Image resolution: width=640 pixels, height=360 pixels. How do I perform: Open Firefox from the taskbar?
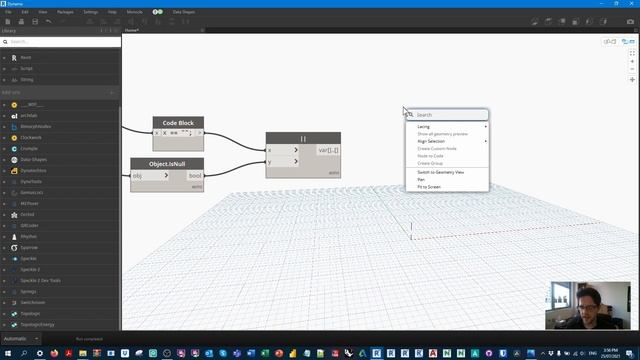(x=54, y=353)
